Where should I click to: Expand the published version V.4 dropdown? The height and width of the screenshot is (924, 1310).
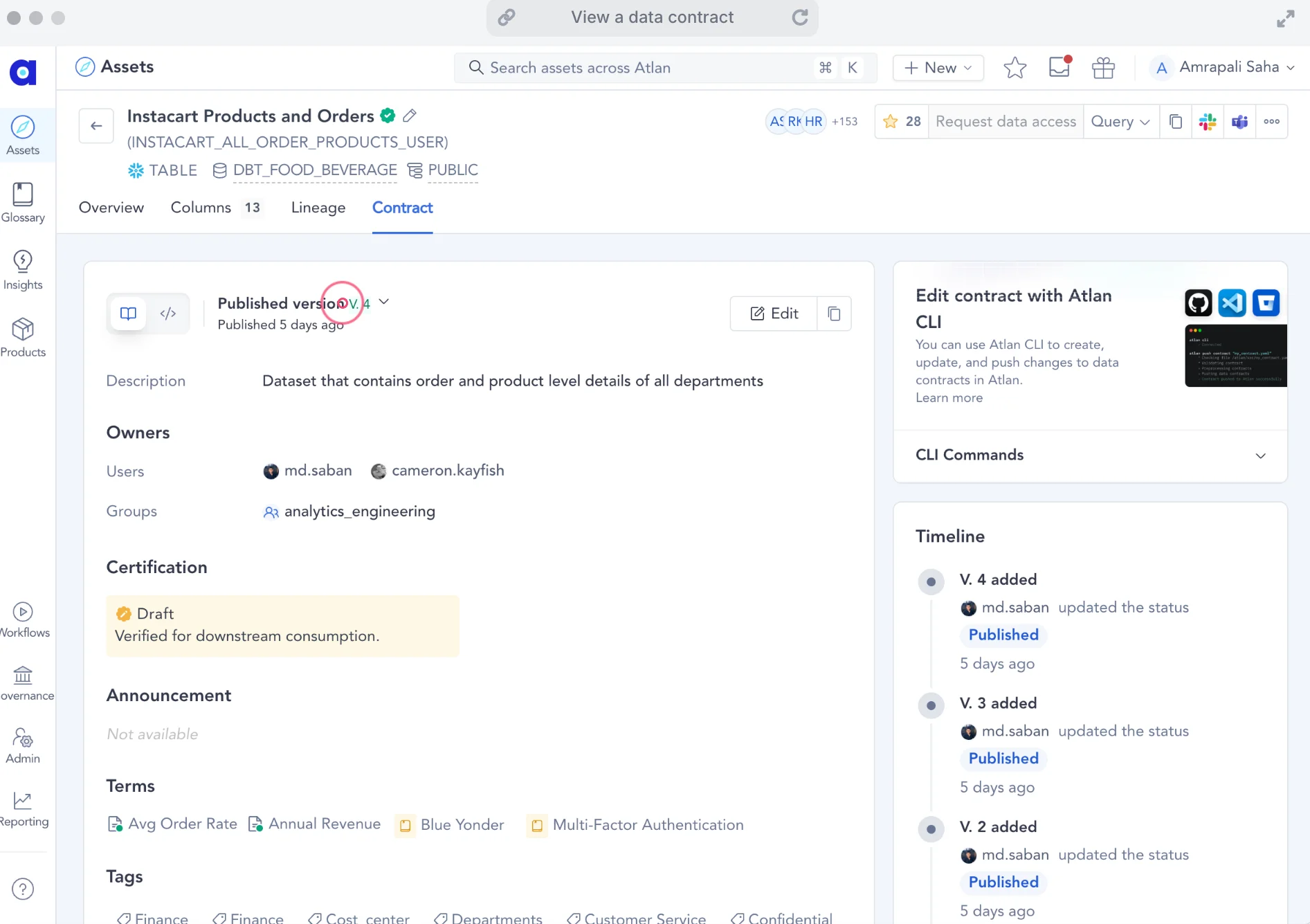pyautogui.click(x=384, y=302)
